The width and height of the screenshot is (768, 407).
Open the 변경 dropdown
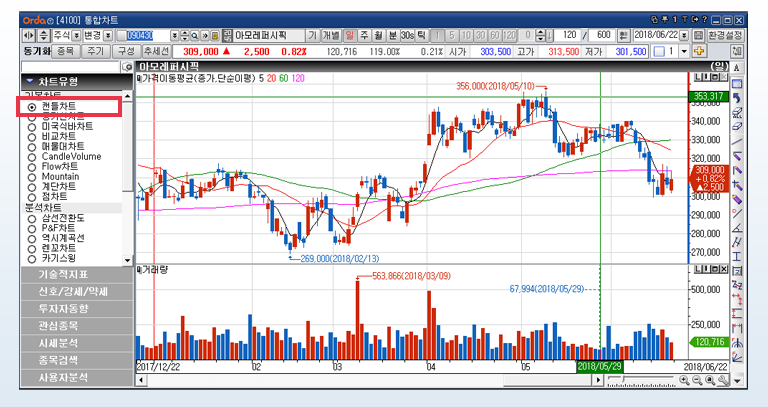(108, 35)
